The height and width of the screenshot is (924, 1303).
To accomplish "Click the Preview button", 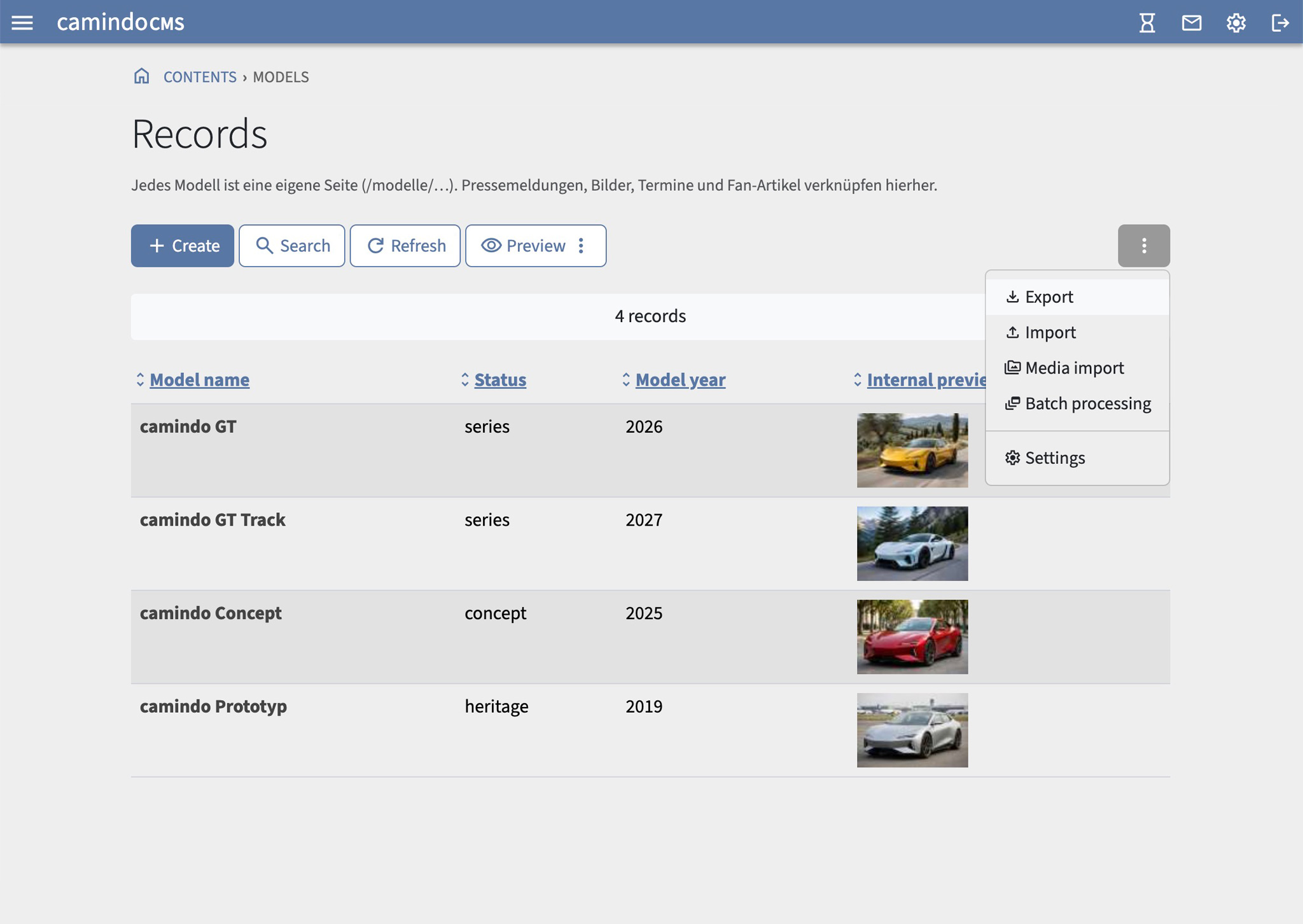I will pos(522,246).
